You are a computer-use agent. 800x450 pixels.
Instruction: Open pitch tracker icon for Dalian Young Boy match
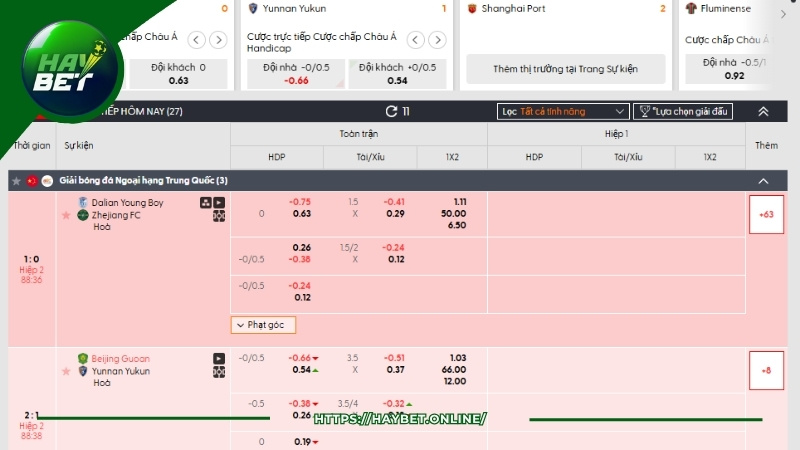(x=219, y=216)
